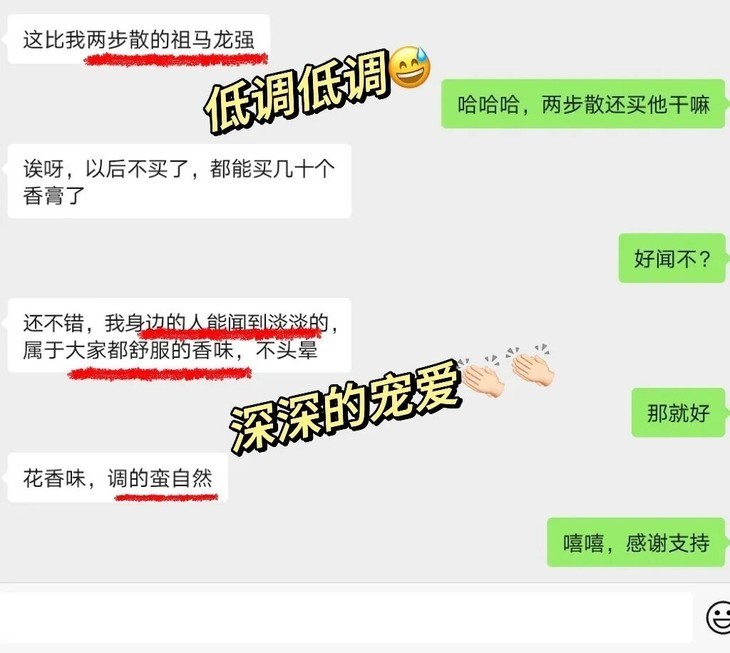Select the green bubble '那就好'

click(x=678, y=413)
